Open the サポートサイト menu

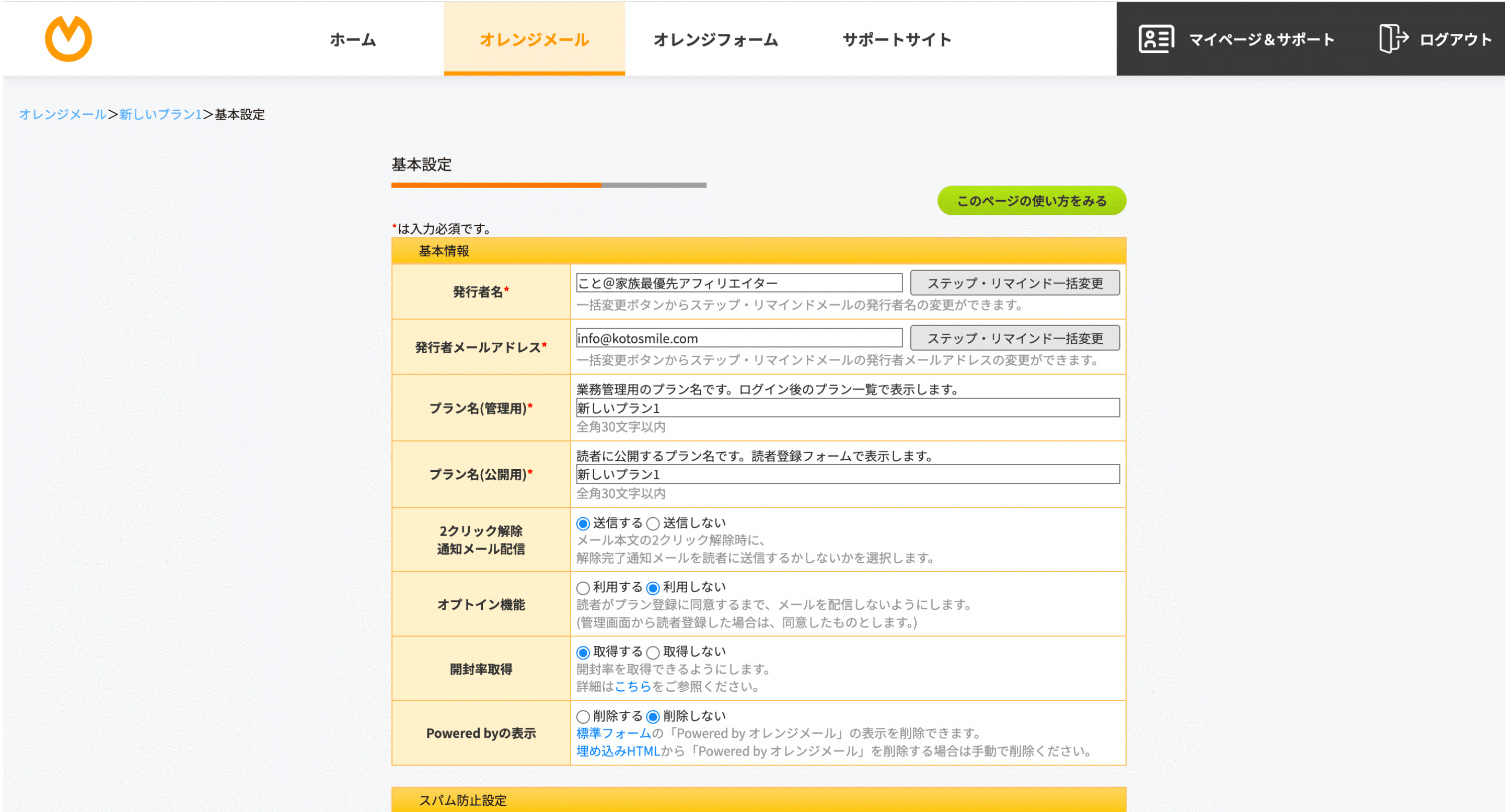click(x=897, y=39)
